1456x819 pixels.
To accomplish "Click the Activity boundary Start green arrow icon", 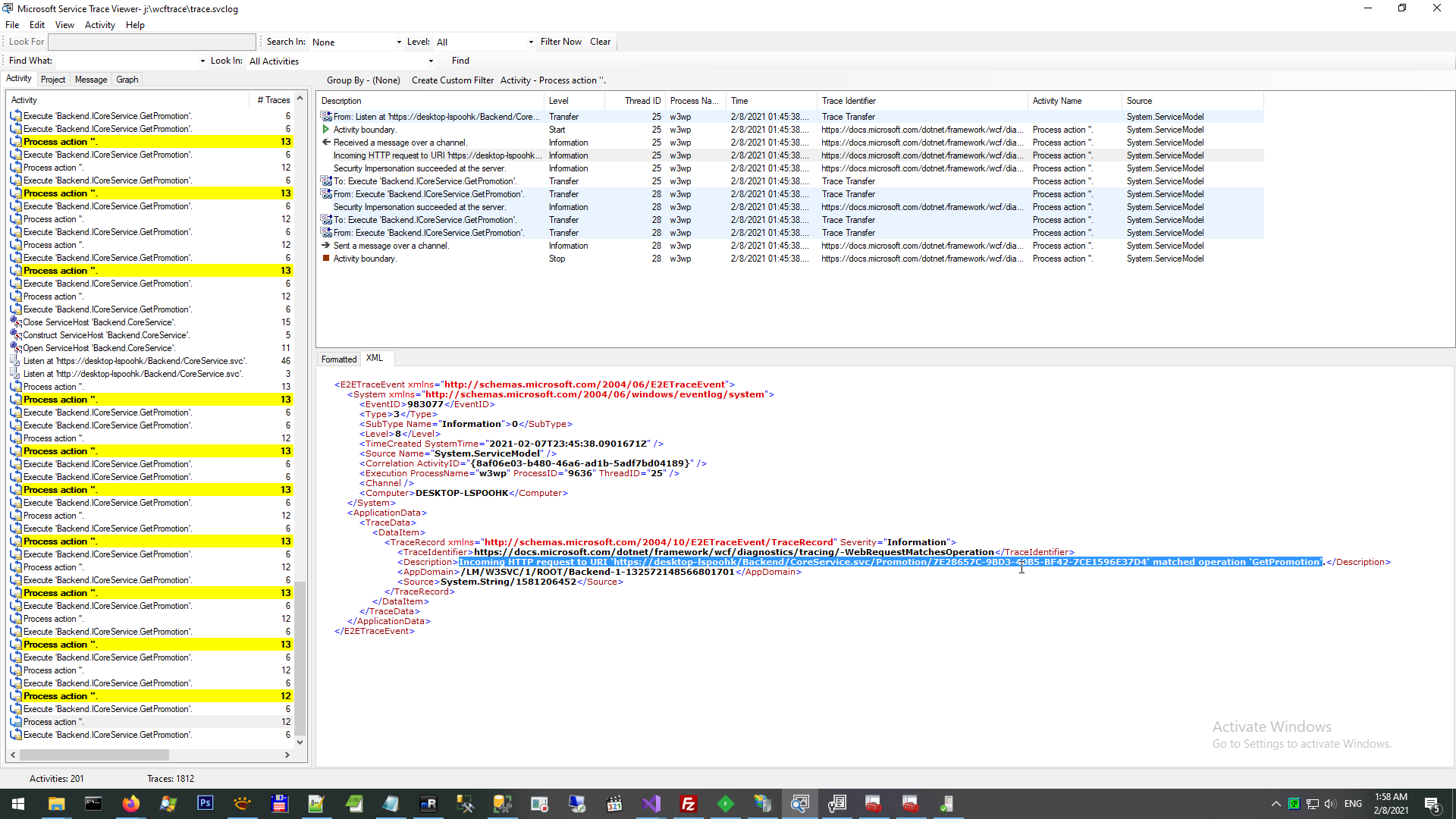I will [x=326, y=130].
